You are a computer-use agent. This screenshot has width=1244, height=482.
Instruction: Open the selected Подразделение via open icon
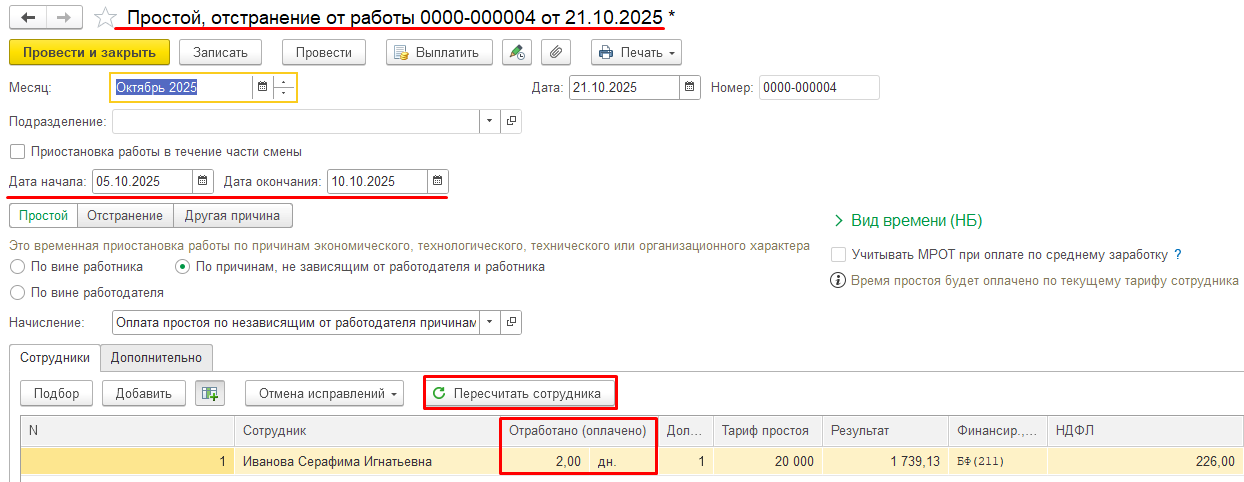pyautogui.click(x=511, y=121)
